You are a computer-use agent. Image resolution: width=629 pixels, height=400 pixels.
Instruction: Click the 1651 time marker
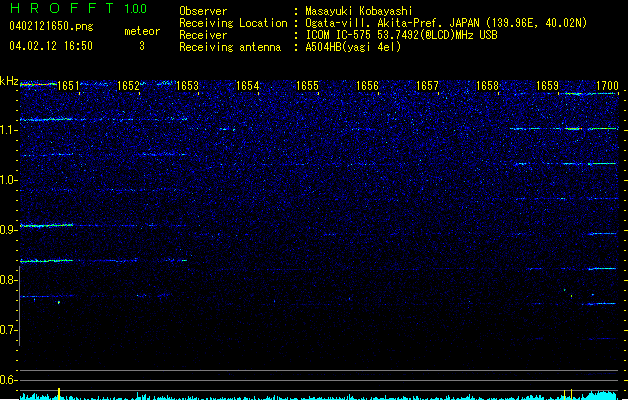[x=68, y=86]
